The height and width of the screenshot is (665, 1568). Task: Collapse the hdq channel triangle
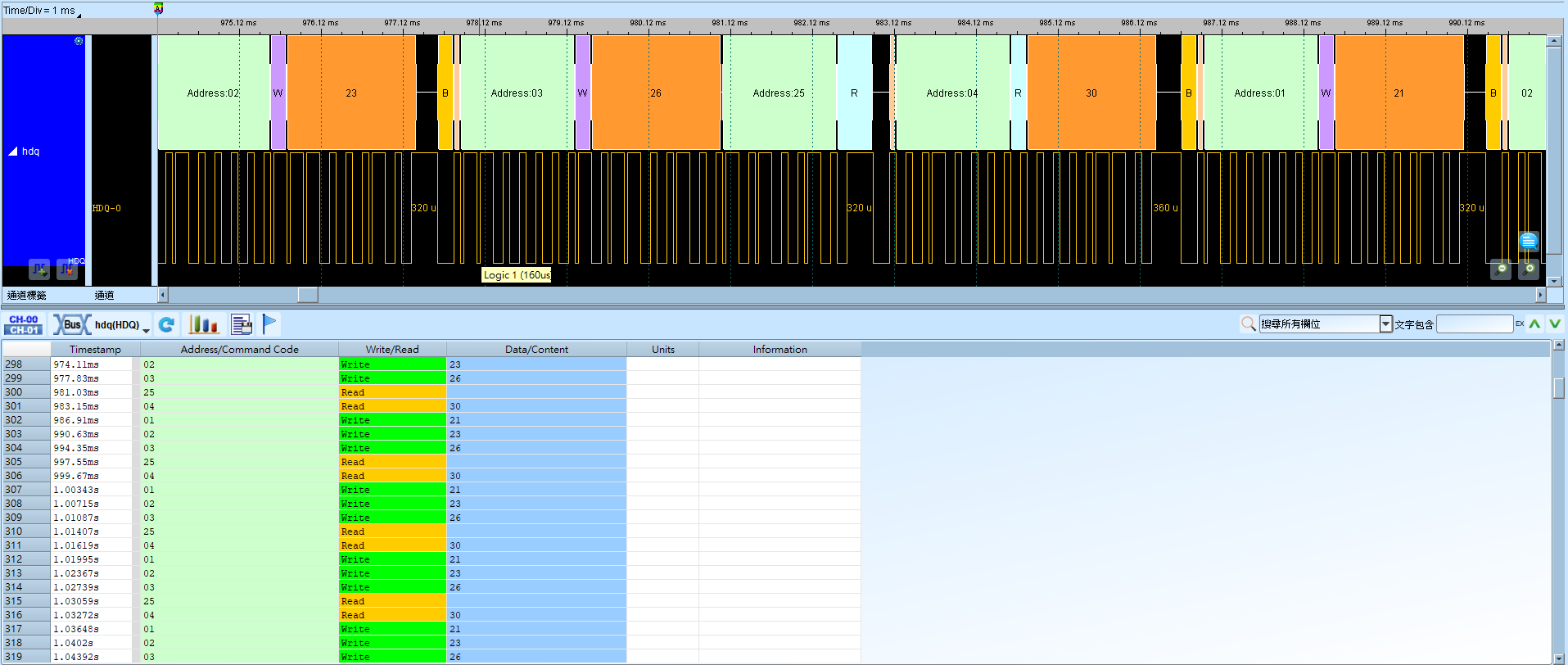(13, 152)
